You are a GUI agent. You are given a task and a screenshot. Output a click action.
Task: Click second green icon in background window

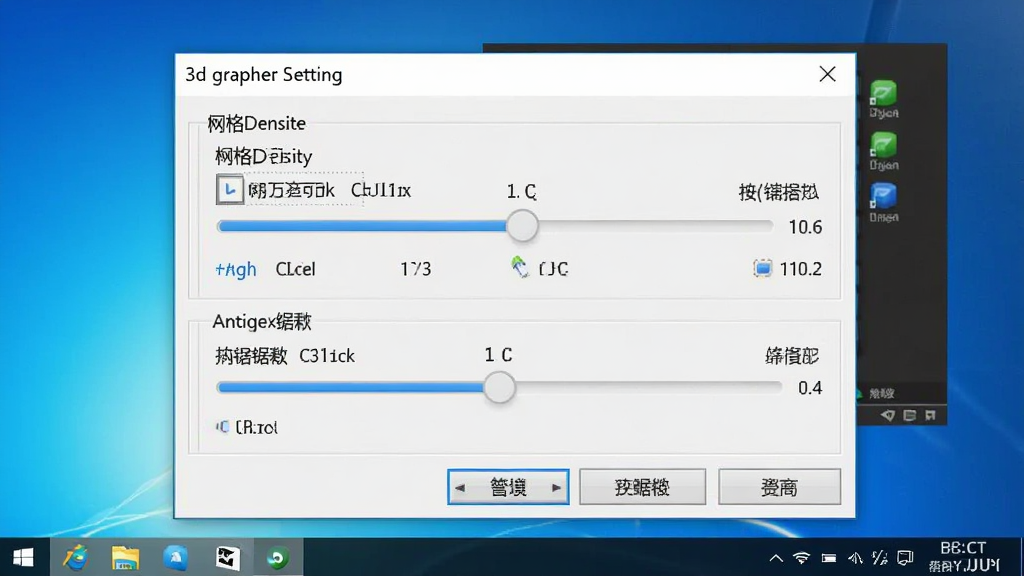pos(883,145)
